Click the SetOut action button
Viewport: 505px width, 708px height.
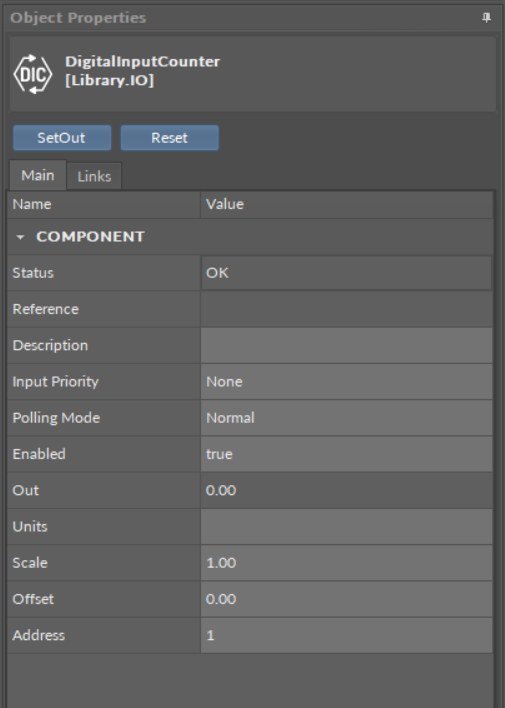click(x=62, y=138)
